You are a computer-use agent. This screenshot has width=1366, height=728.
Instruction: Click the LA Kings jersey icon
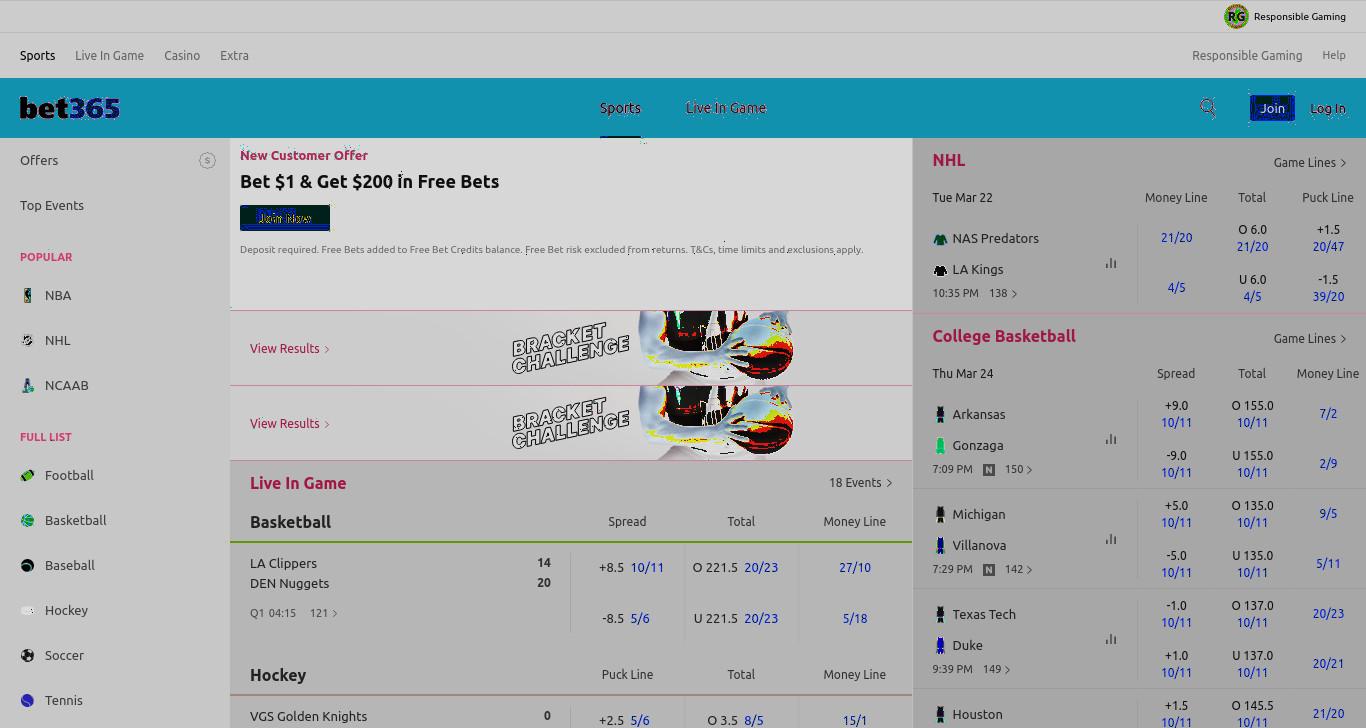pyautogui.click(x=940, y=270)
